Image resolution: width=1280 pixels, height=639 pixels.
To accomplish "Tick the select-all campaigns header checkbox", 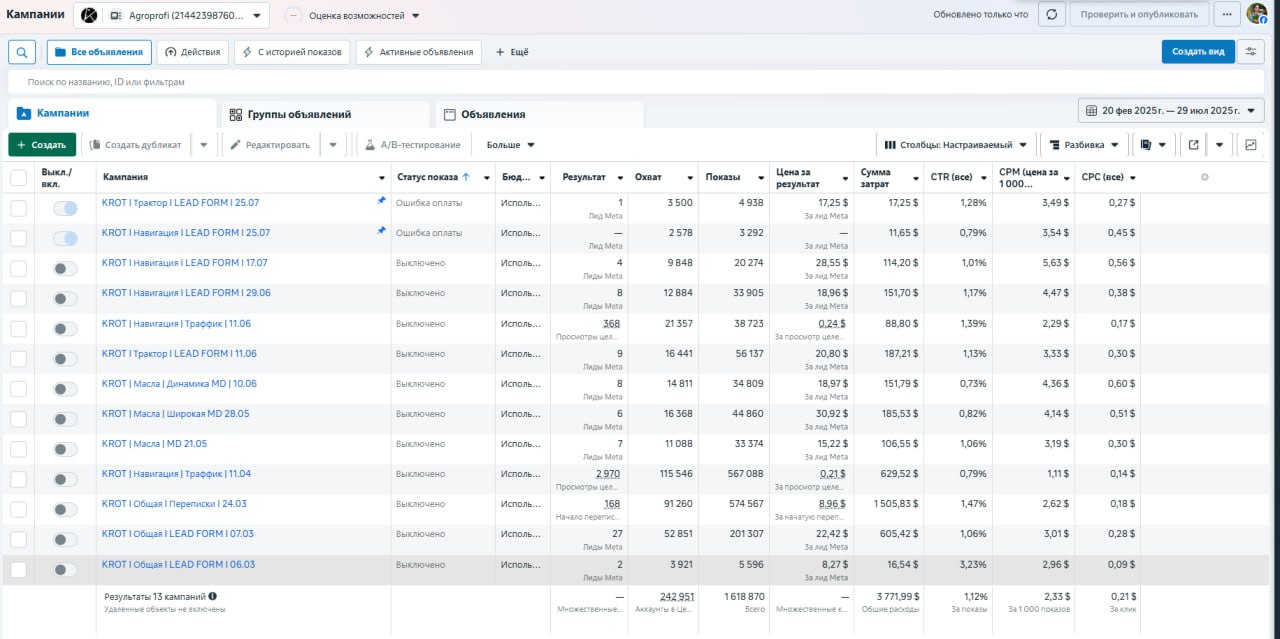I will point(19,178).
